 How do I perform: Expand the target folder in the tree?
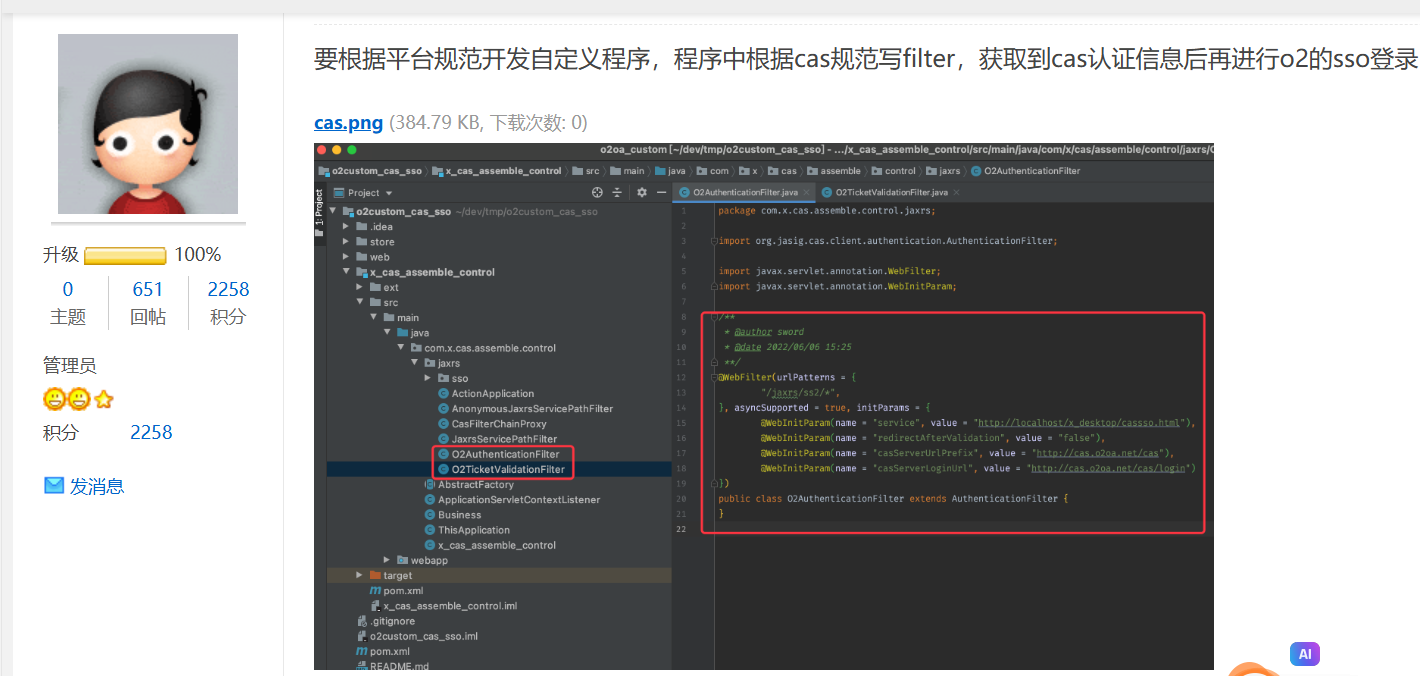[359, 575]
